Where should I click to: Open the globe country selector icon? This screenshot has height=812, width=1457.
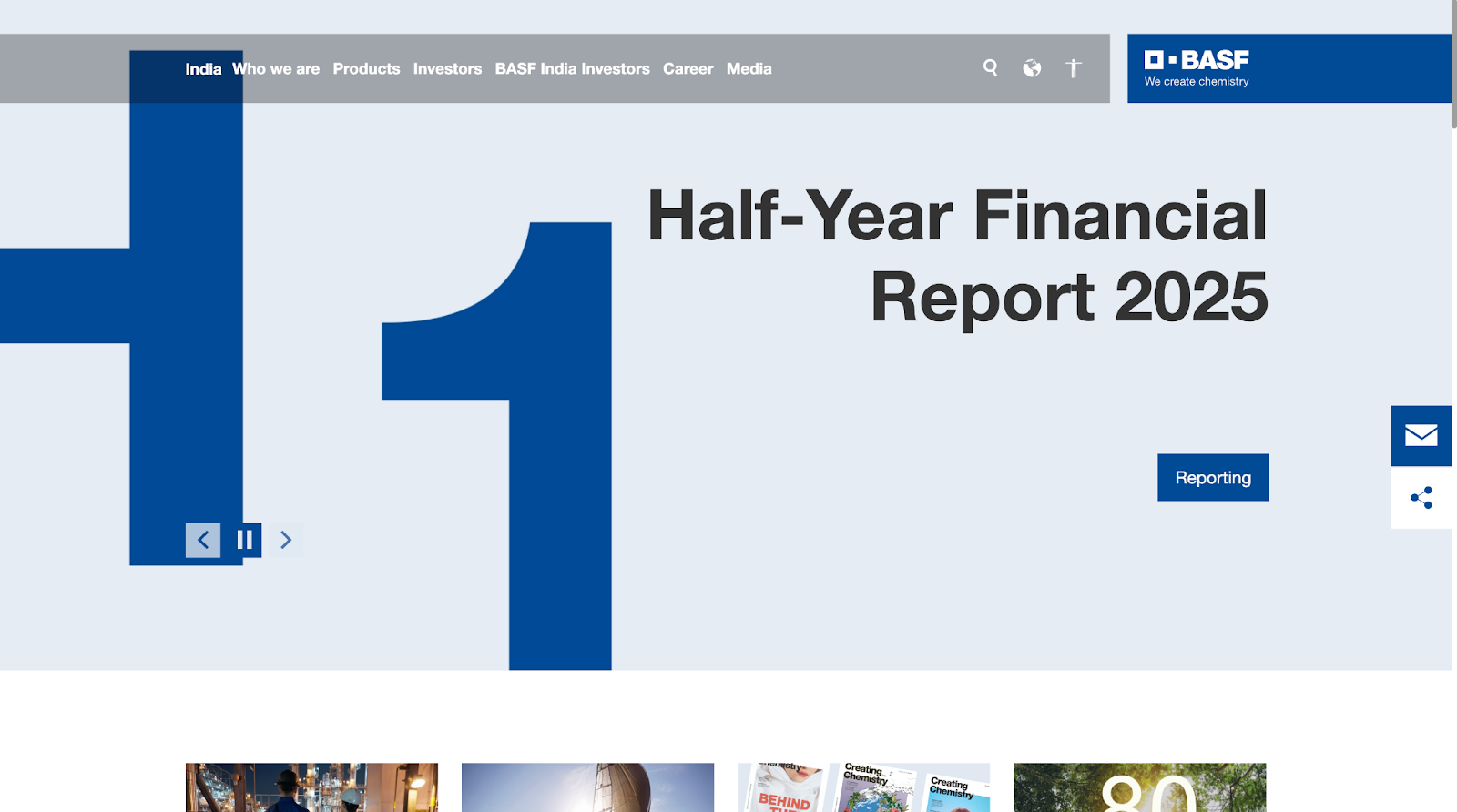[1032, 68]
